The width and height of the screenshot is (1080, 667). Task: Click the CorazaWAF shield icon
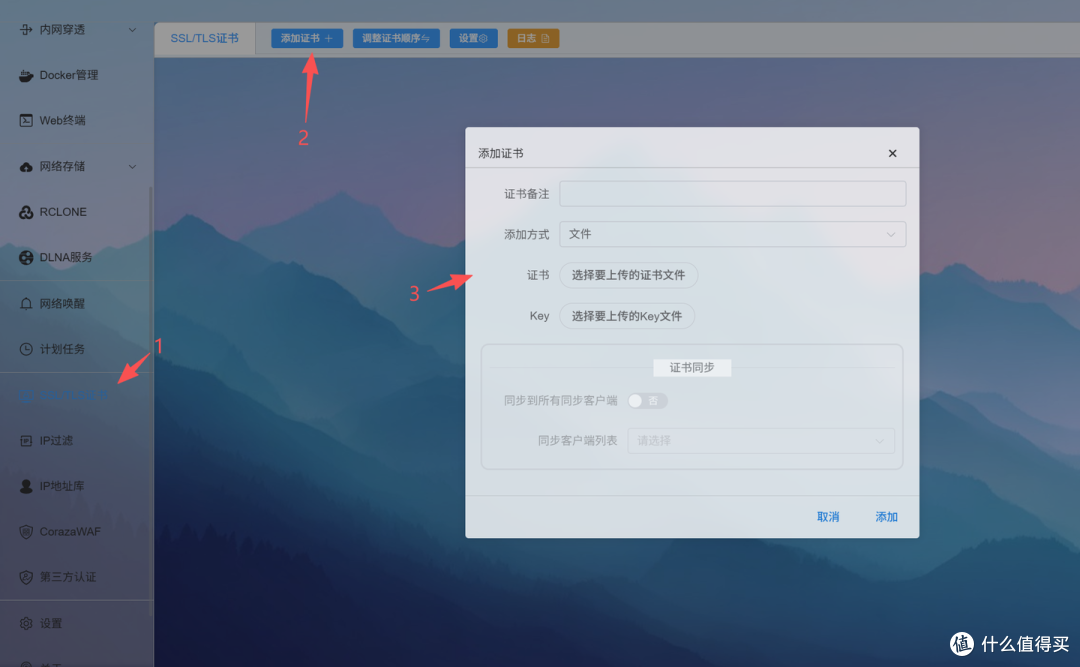[26, 532]
